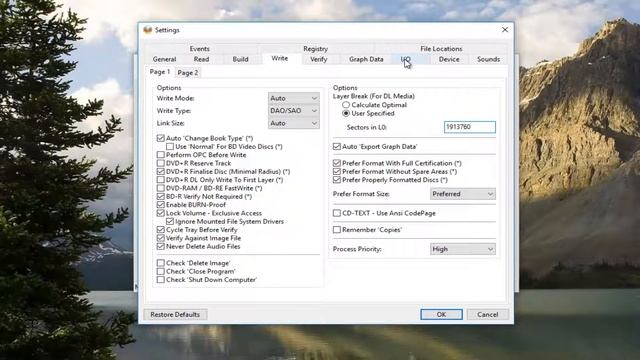Open the Prefer Format Size dropdown
Viewport: 640px width, 360px height.
coord(463,194)
